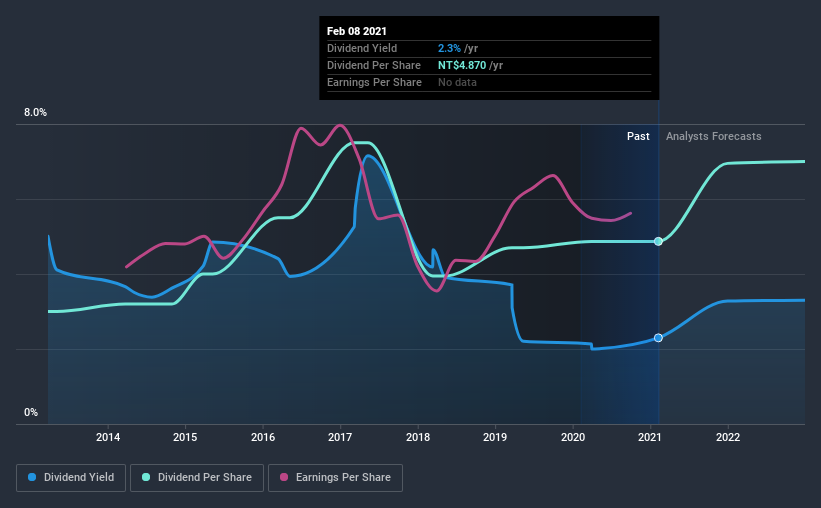The image size is (821, 508).
Task: Click the 2015 x-axis label
Action: (x=185, y=437)
